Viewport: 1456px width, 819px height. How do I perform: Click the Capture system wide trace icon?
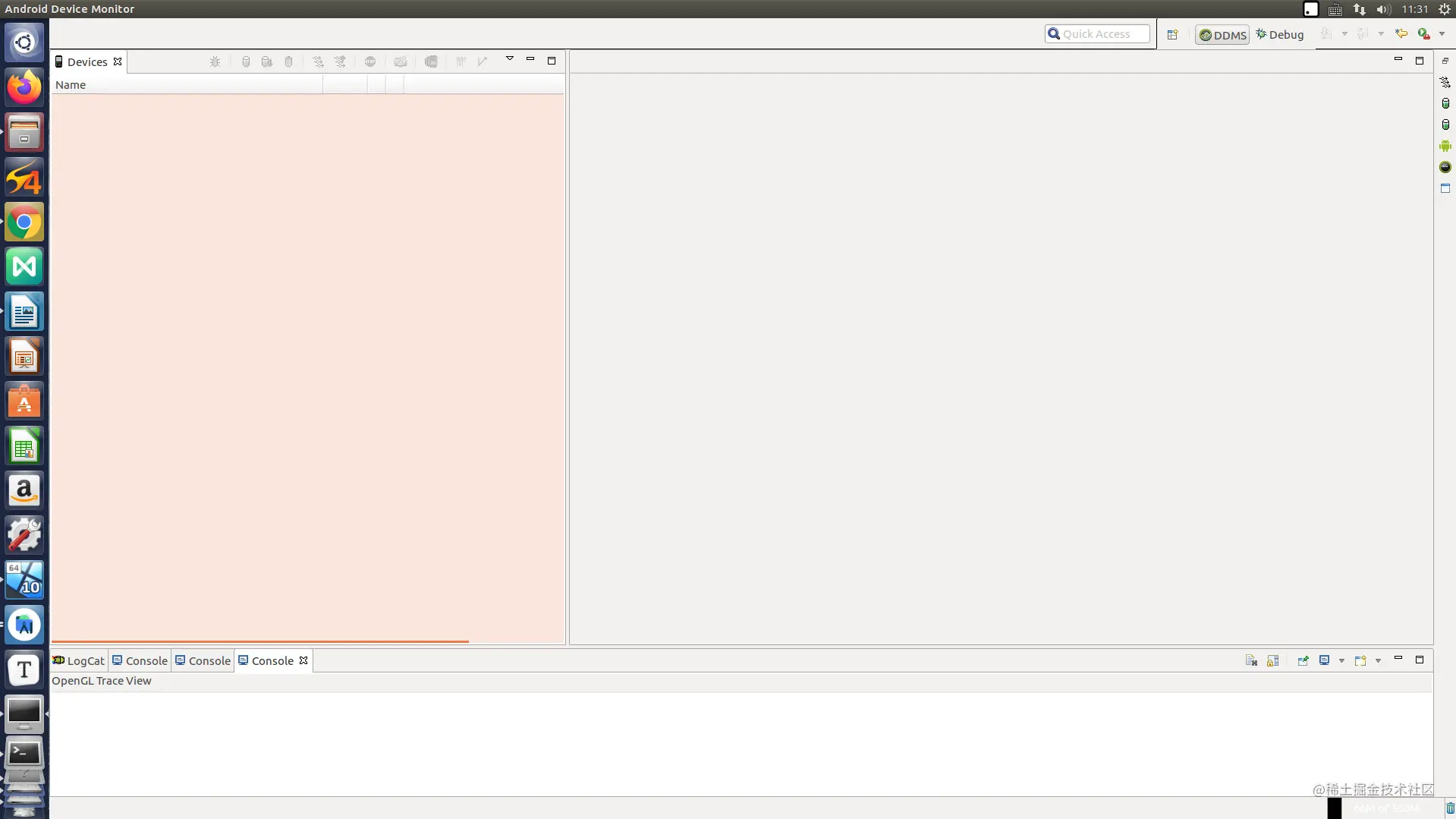pyautogui.click(x=461, y=61)
